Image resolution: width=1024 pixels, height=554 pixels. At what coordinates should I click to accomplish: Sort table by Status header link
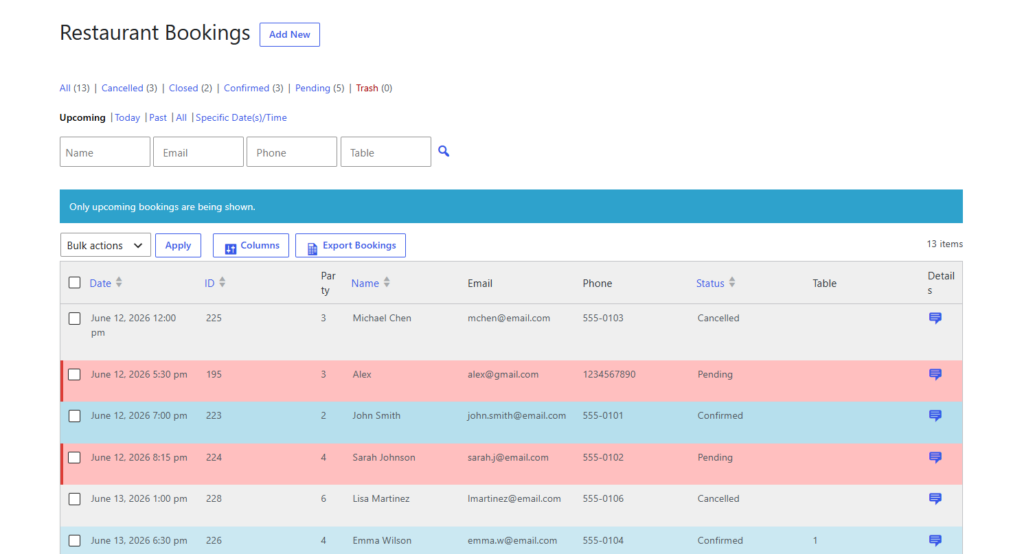[x=710, y=283]
